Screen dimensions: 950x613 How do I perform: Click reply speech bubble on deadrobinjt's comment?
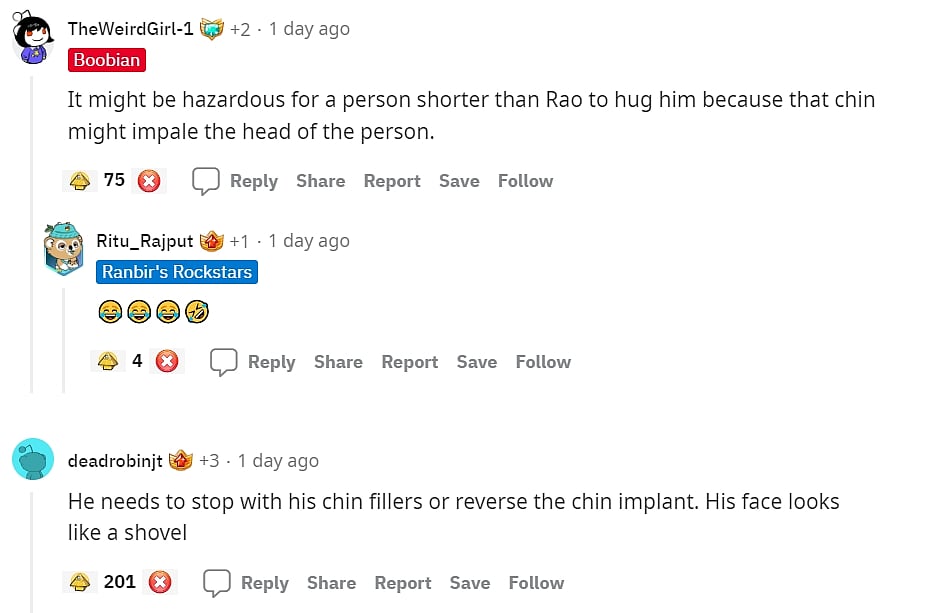(217, 582)
